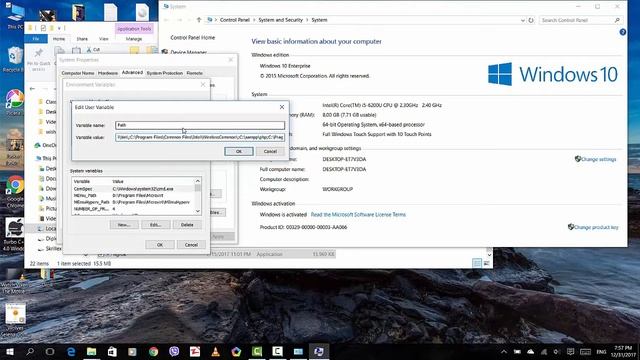Screen dimensions: 640x360
Task: Switch to the View ribbon tab
Action: (104, 39)
